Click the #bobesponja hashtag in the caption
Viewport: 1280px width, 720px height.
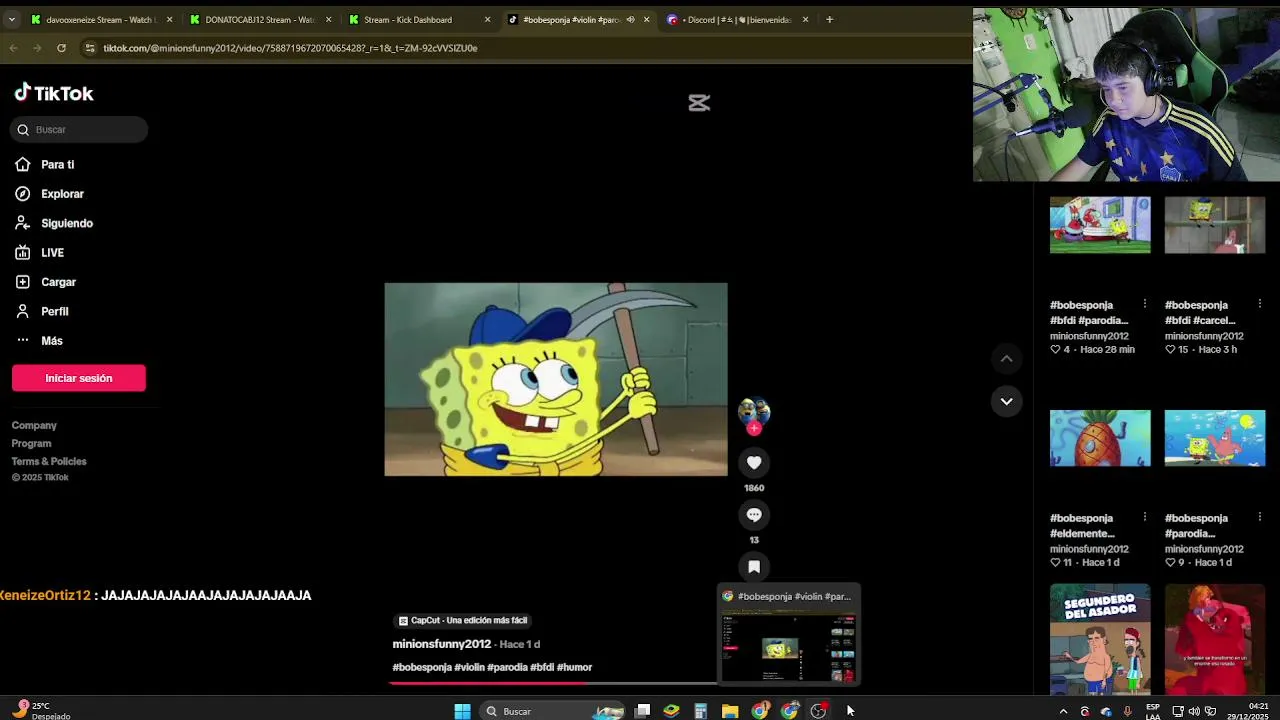[x=422, y=667]
